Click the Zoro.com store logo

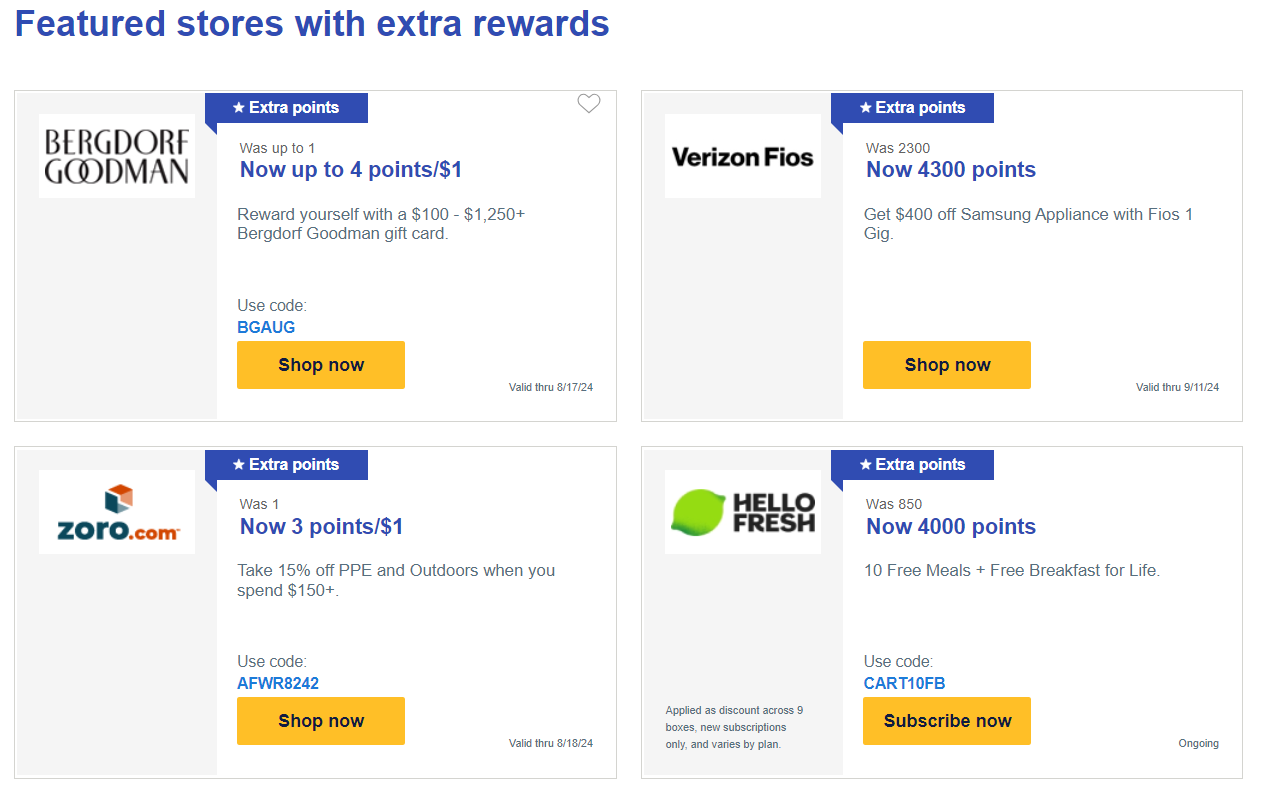click(116, 511)
